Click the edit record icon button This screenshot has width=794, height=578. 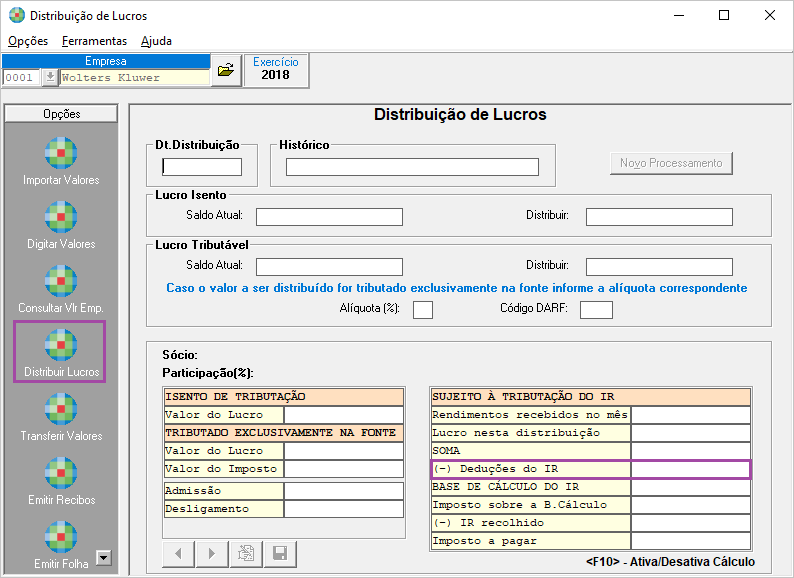pos(246,554)
